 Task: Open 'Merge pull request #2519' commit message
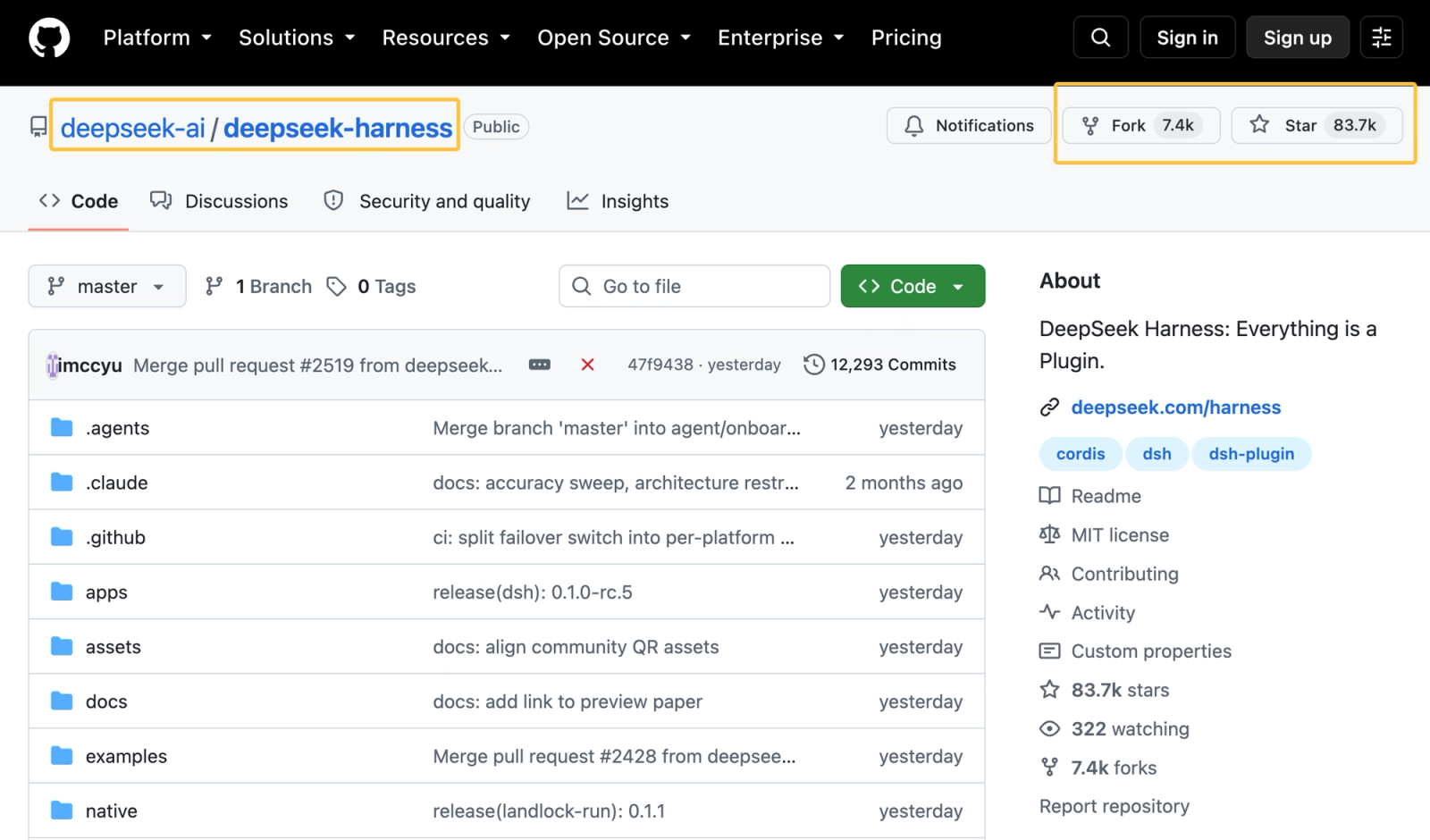click(x=318, y=365)
